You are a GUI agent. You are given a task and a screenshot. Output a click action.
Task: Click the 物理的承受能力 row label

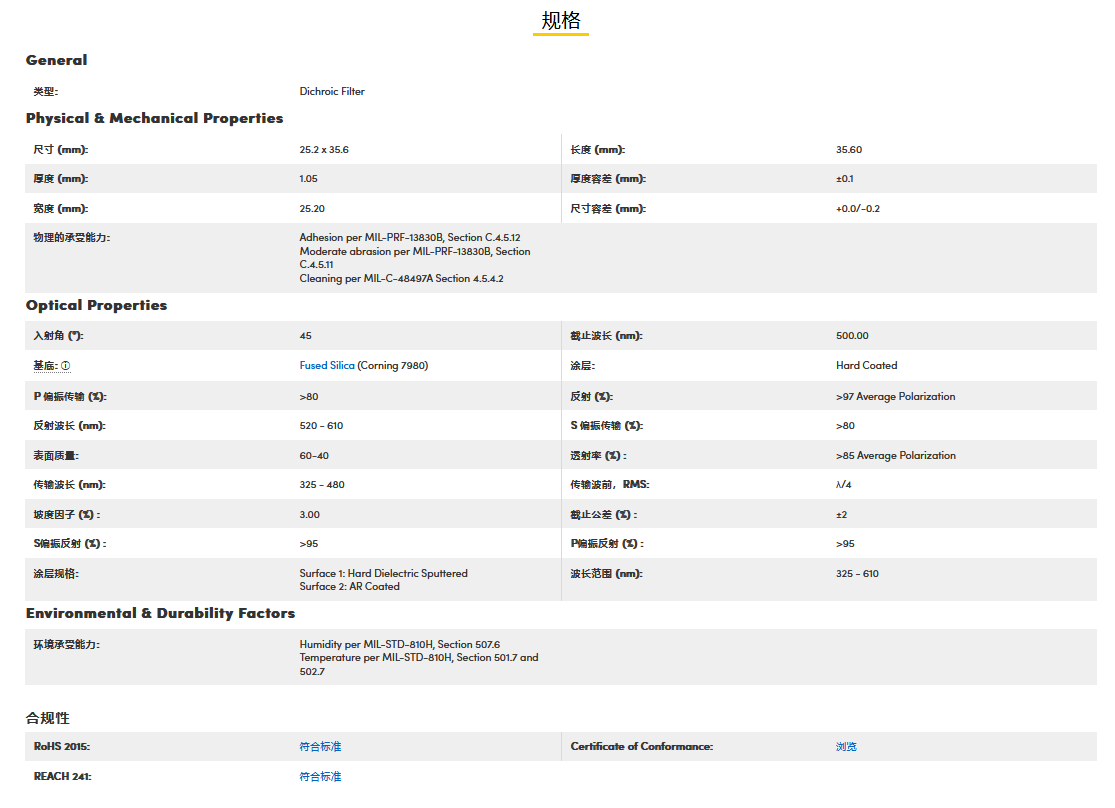coord(71,238)
